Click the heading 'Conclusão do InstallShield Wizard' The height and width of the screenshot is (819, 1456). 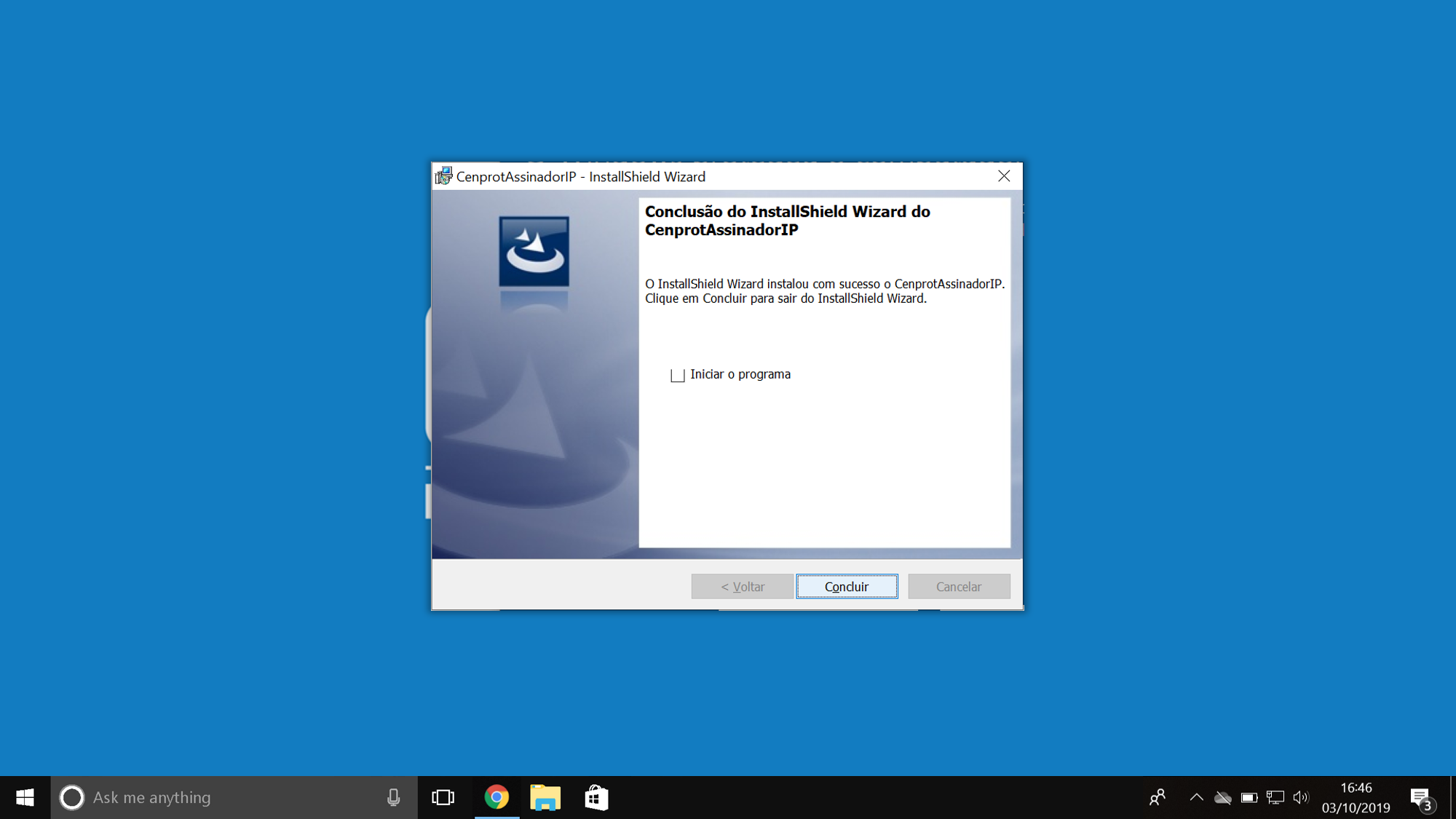[x=788, y=221]
